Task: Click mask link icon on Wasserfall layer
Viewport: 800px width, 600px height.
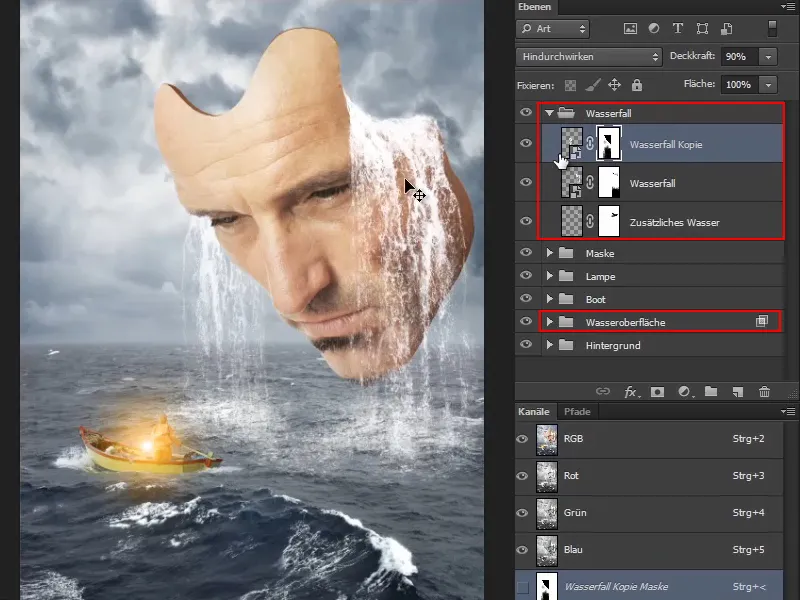Action: (590, 182)
